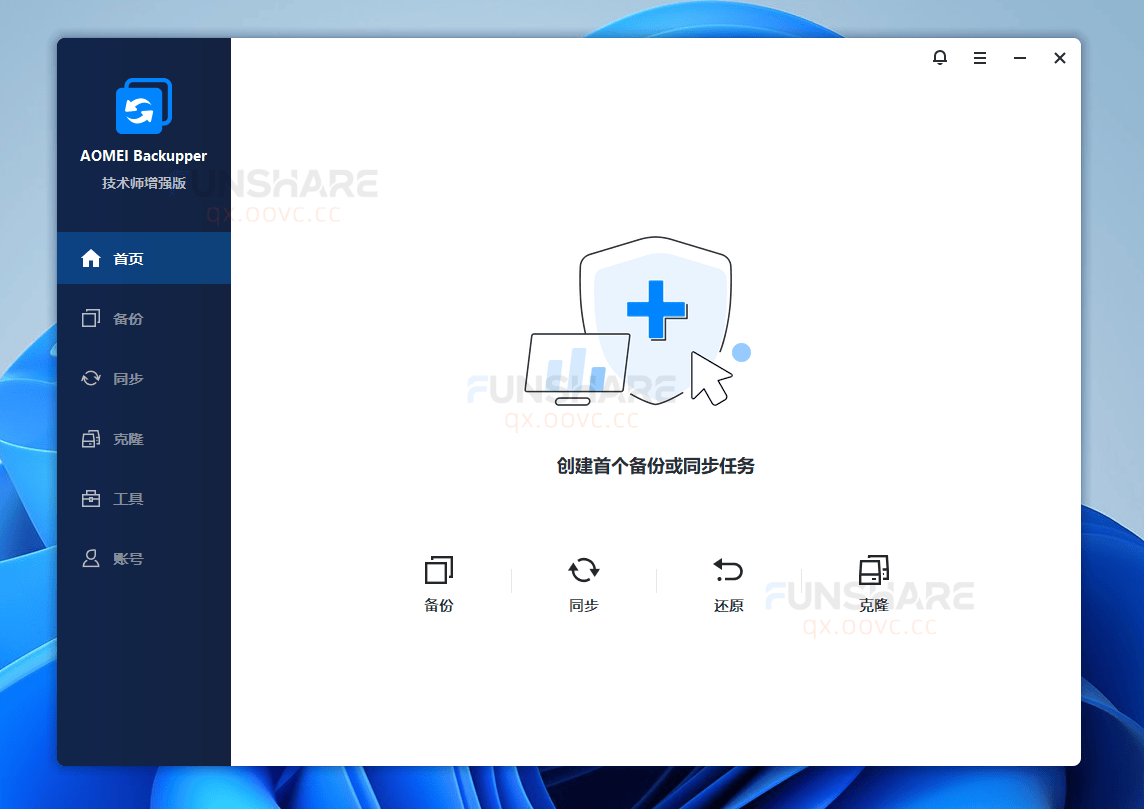
Task: Select the 克隆 clone icon in sidebar
Action: pos(91,439)
